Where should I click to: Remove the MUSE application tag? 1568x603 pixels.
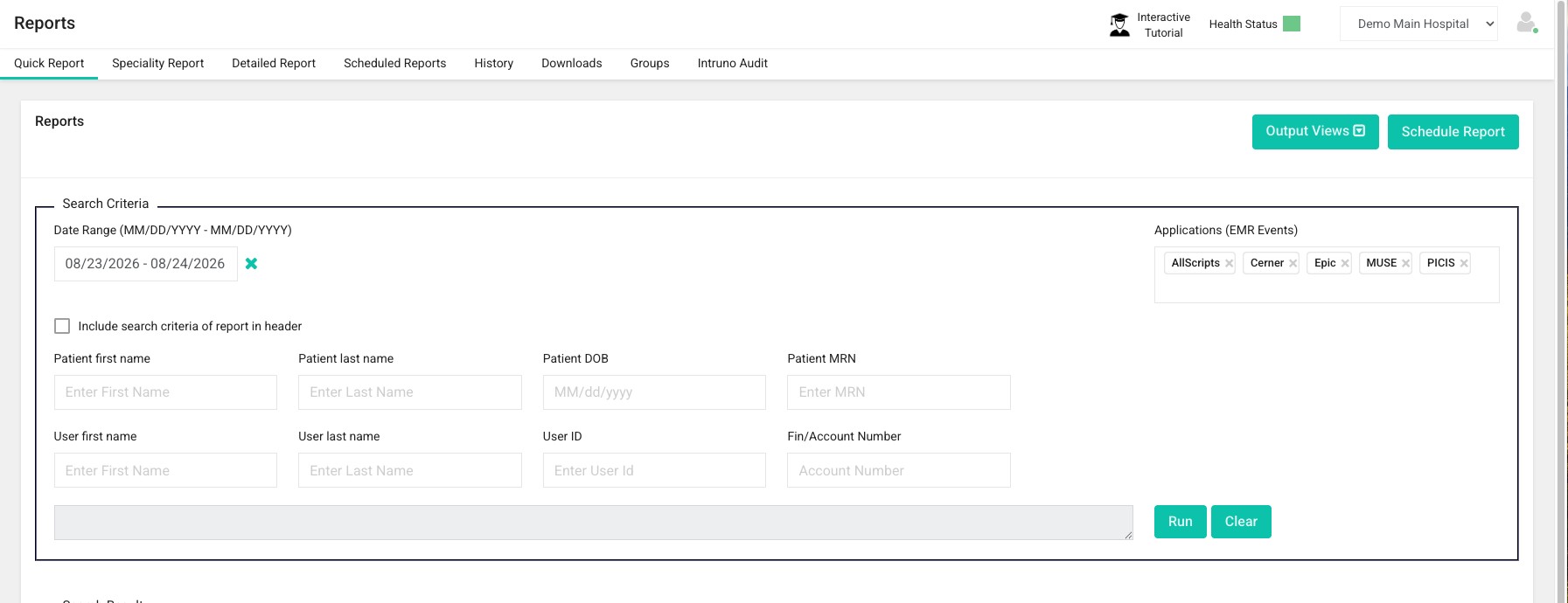pyautogui.click(x=1405, y=263)
